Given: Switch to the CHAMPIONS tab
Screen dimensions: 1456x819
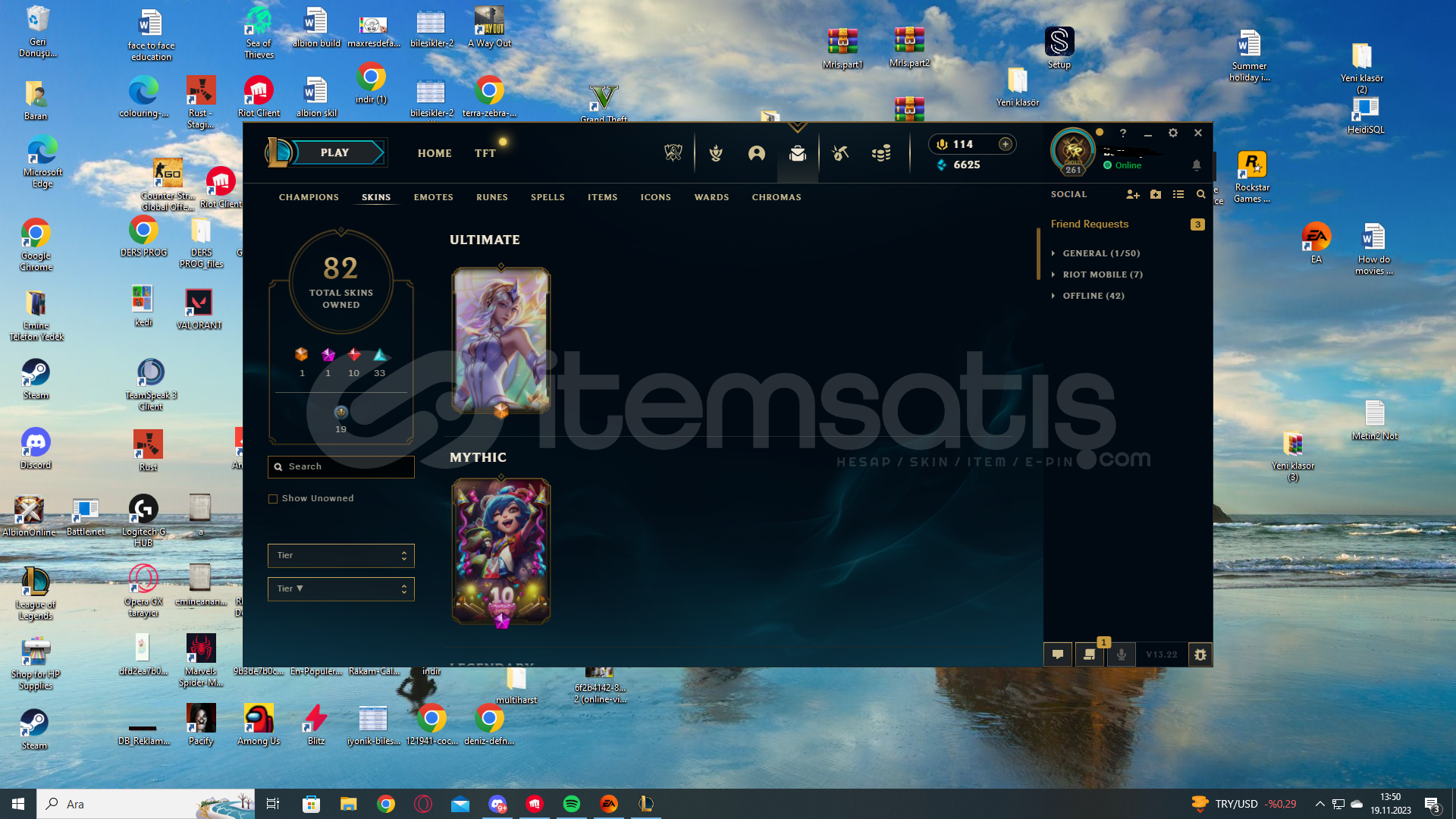Looking at the screenshot, I should 309,197.
